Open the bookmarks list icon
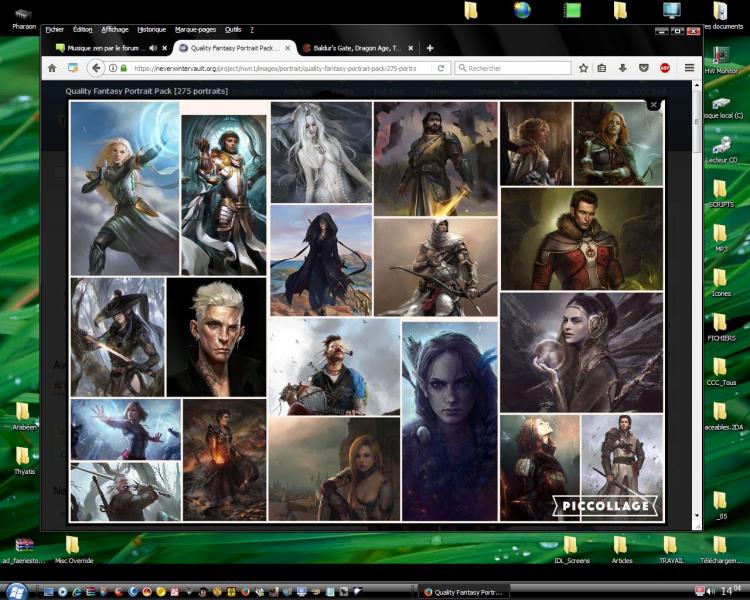The image size is (750, 600). click(602, 68)
